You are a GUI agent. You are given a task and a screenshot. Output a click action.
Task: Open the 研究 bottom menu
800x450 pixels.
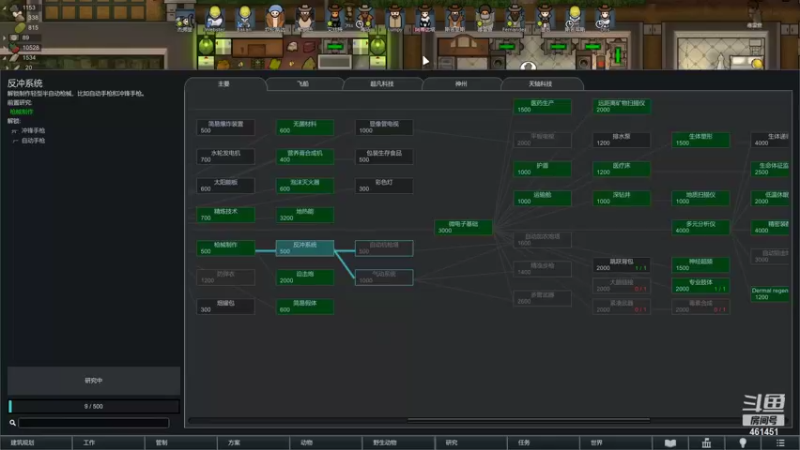pyautogui.click(x=470, y=443)
